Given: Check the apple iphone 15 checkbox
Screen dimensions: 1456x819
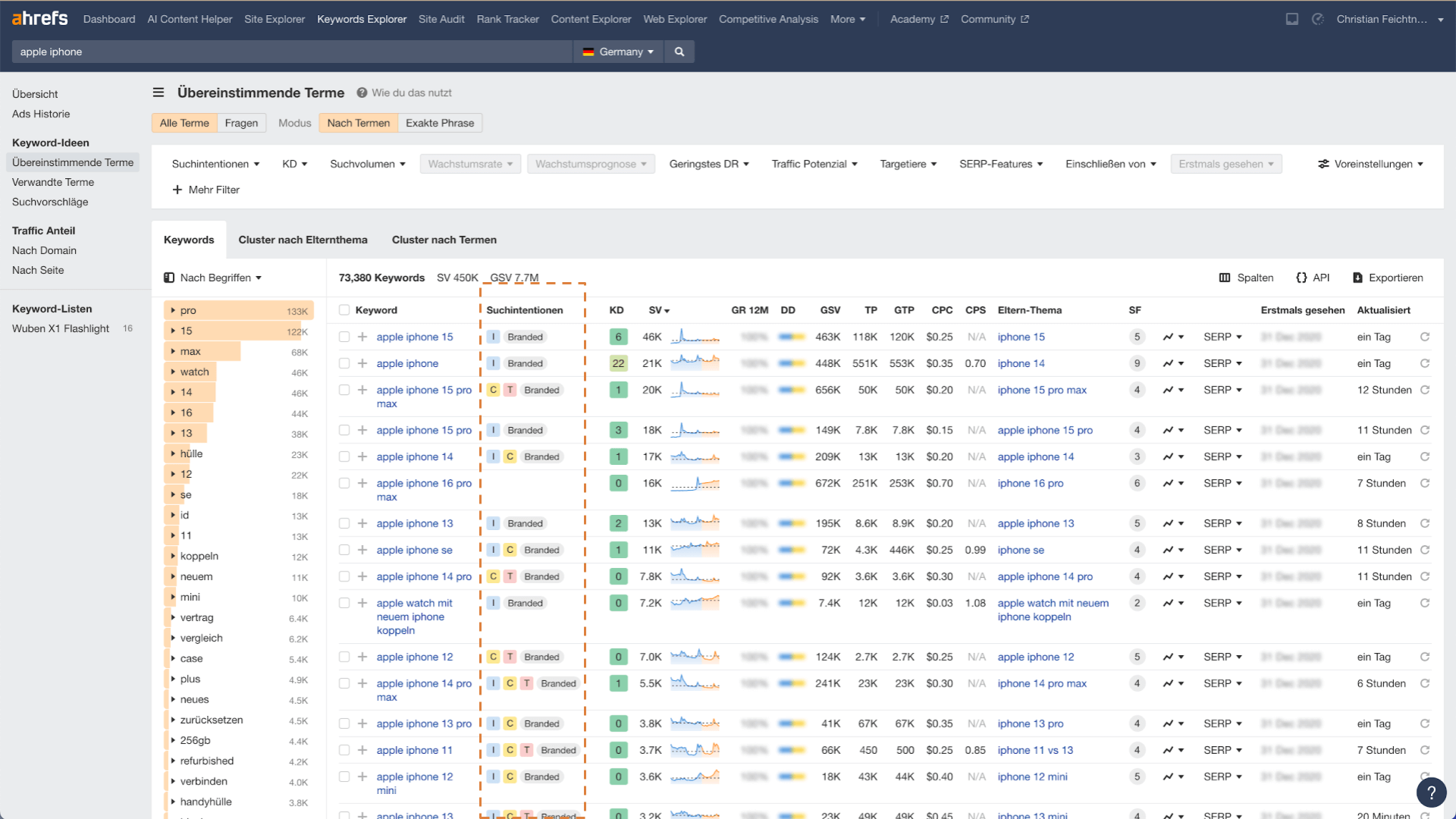Looking at the screenshot, I should click(344, 337).
